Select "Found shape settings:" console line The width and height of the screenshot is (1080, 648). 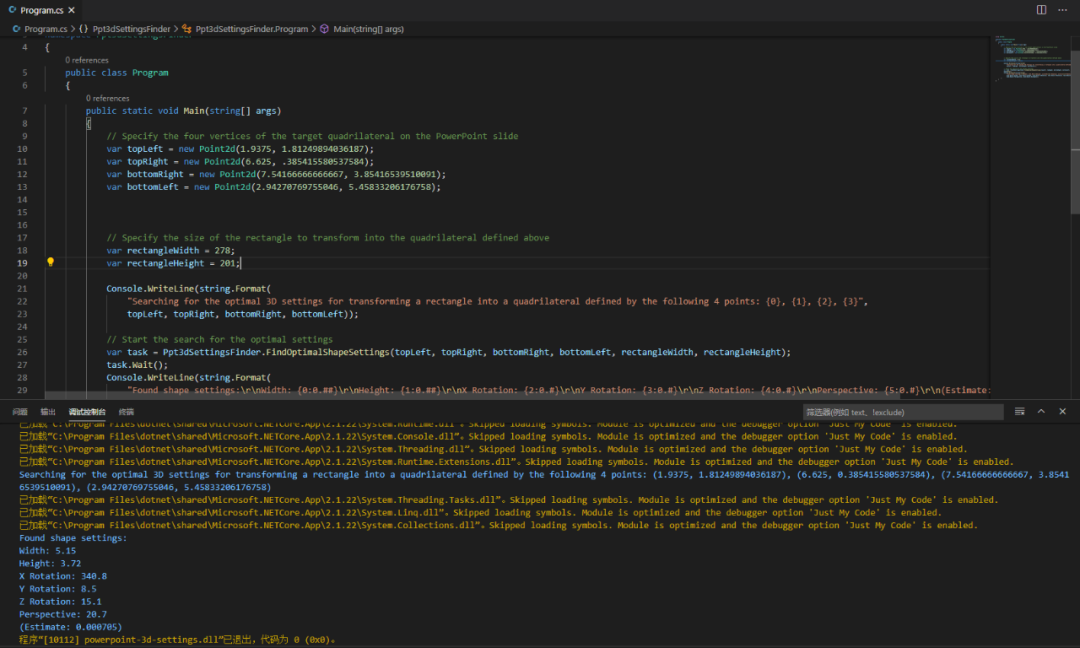pos(73,538)
